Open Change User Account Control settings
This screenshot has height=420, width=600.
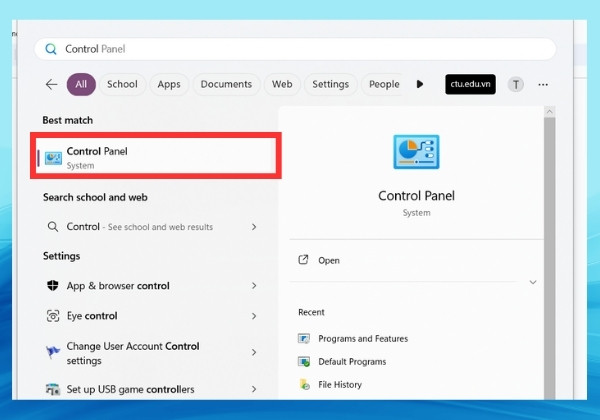[152, 353]
